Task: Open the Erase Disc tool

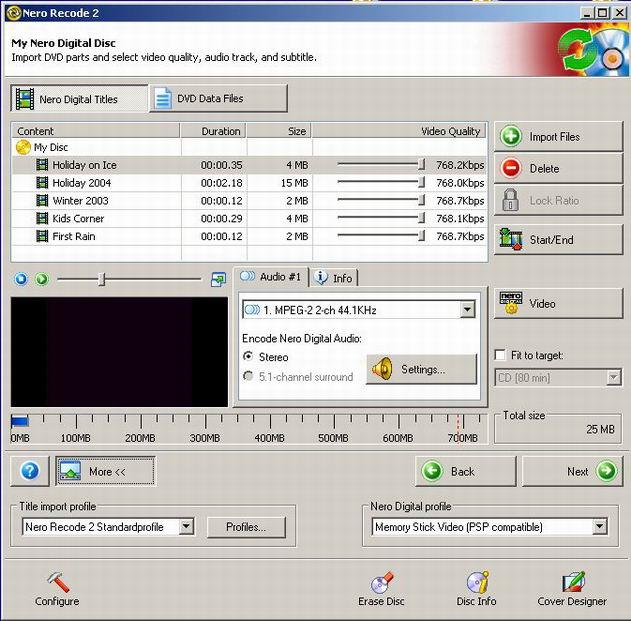Action: tap(381, 583)
